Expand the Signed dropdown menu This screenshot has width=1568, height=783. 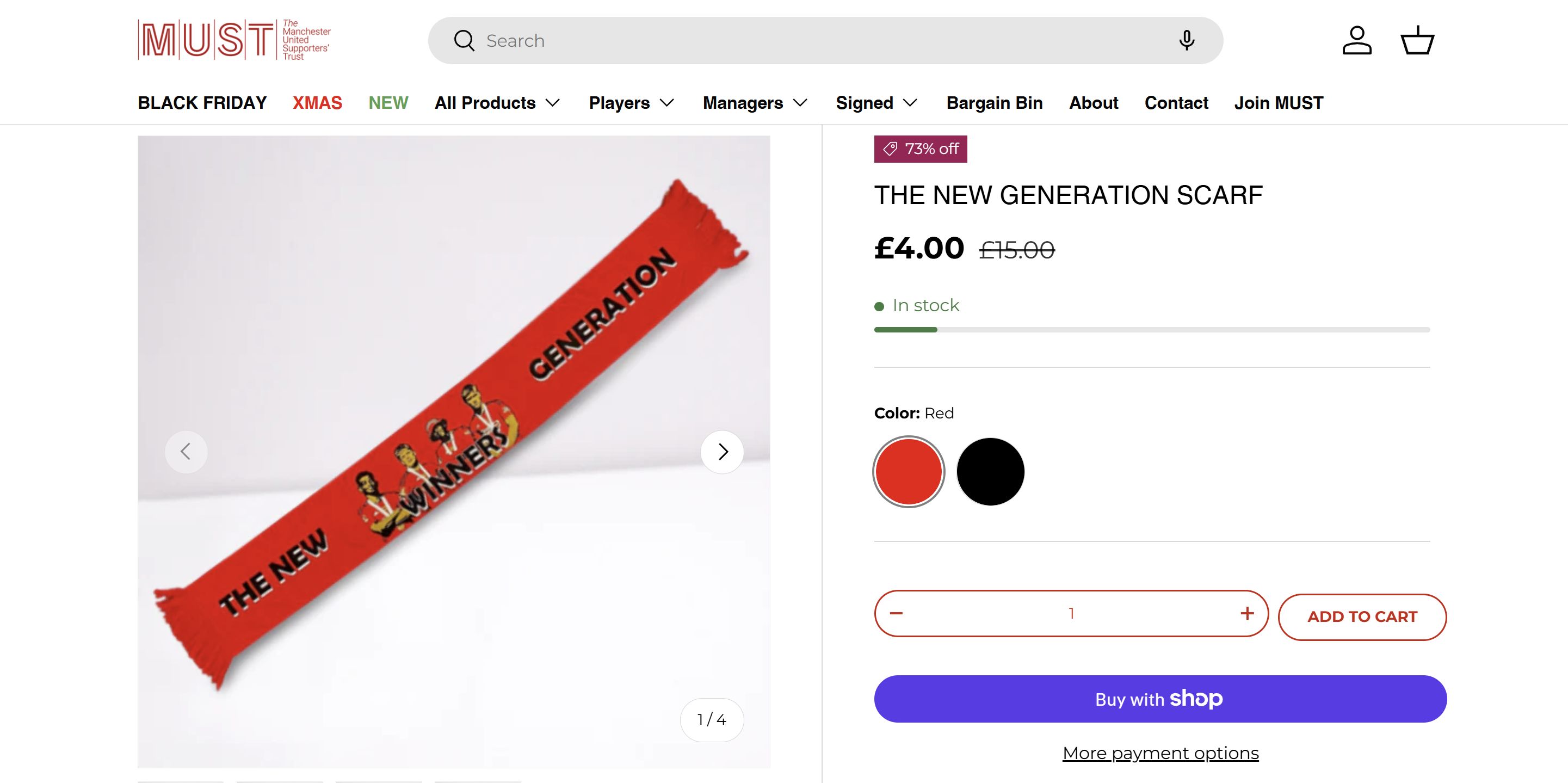coord(876,103)
